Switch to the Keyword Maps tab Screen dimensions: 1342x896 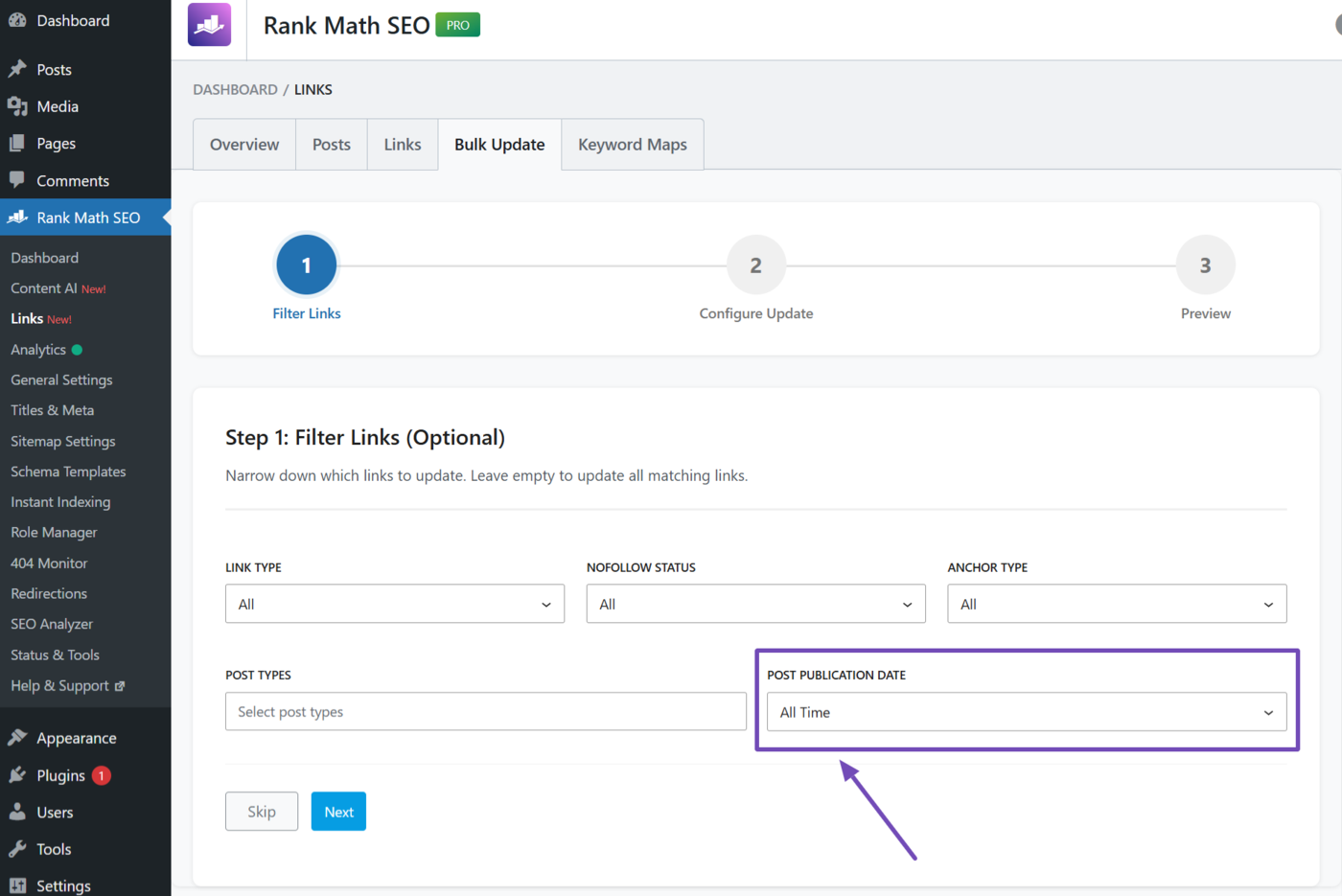pos(632,144)
